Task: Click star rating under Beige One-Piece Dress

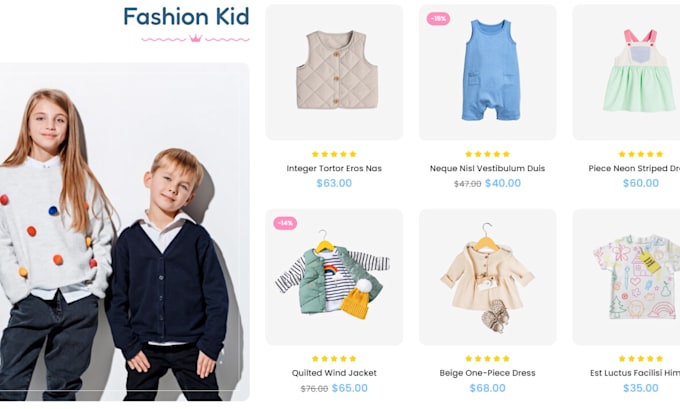Action: click(487, 359)
